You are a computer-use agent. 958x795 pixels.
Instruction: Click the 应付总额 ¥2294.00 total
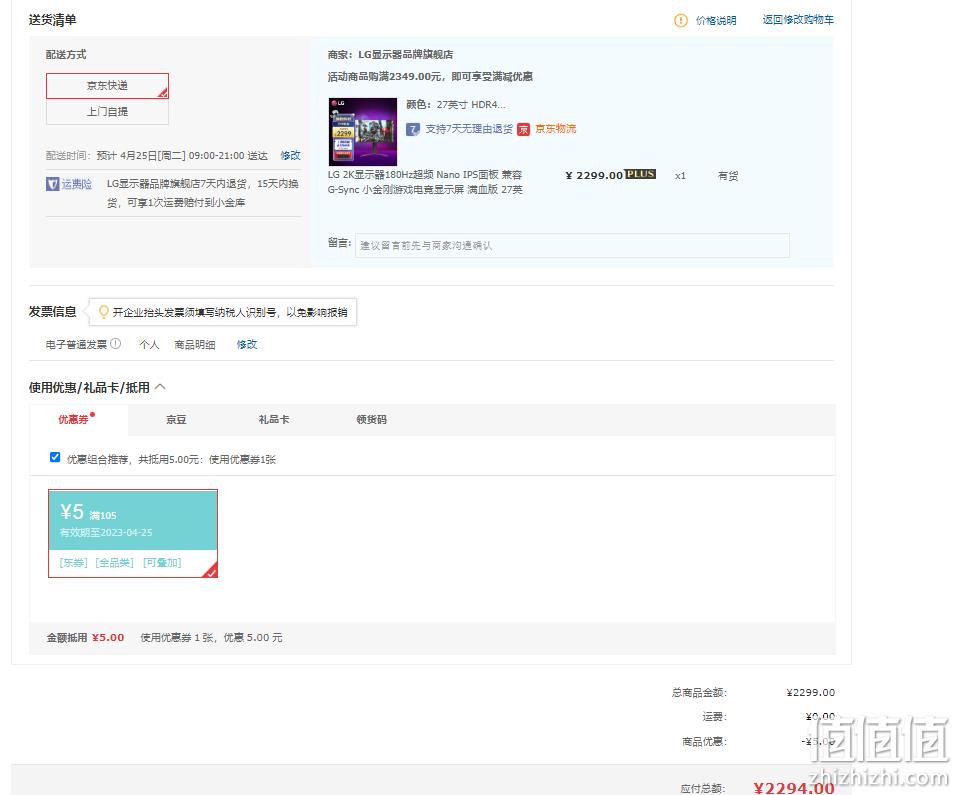[793, 787]
